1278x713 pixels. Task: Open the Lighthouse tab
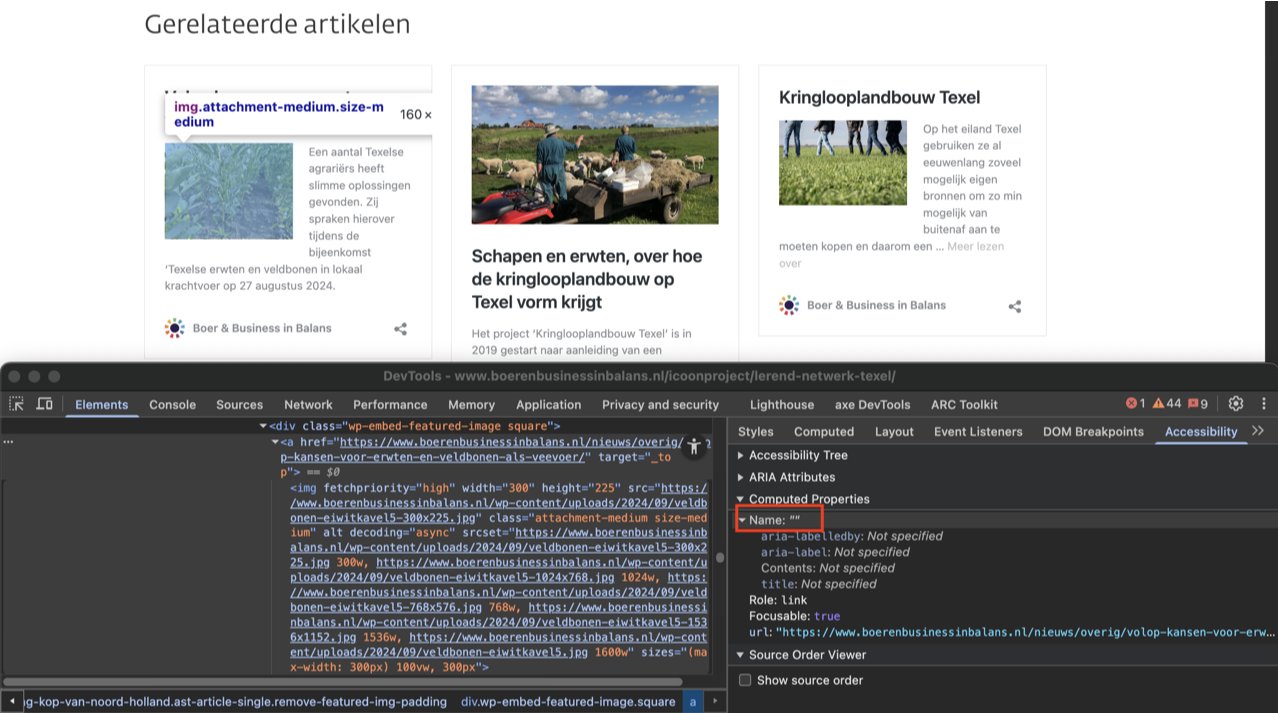(782, 405)
